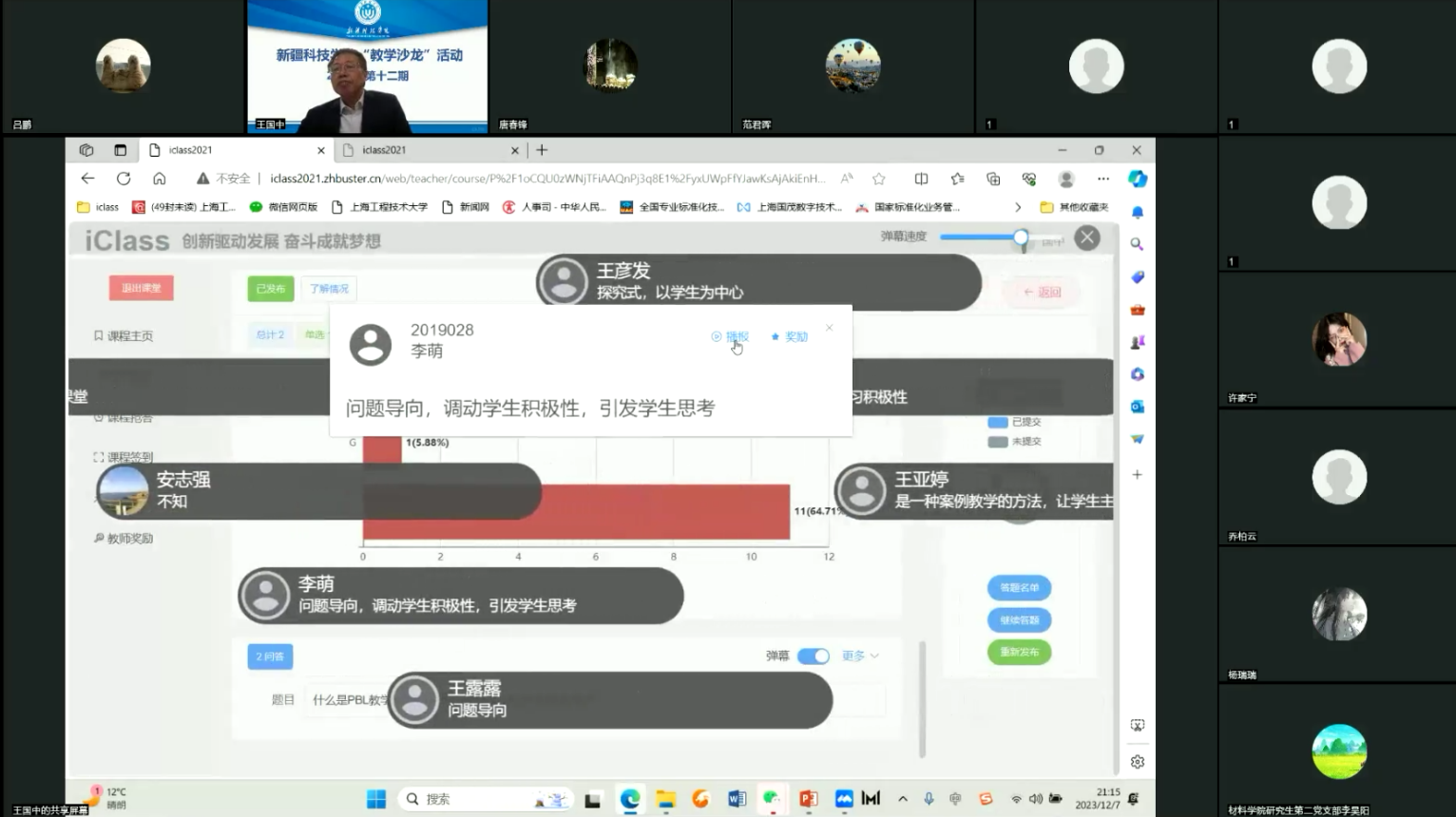
Task: Open sidebar settings gear icon
Action: tap(1138, 762)
